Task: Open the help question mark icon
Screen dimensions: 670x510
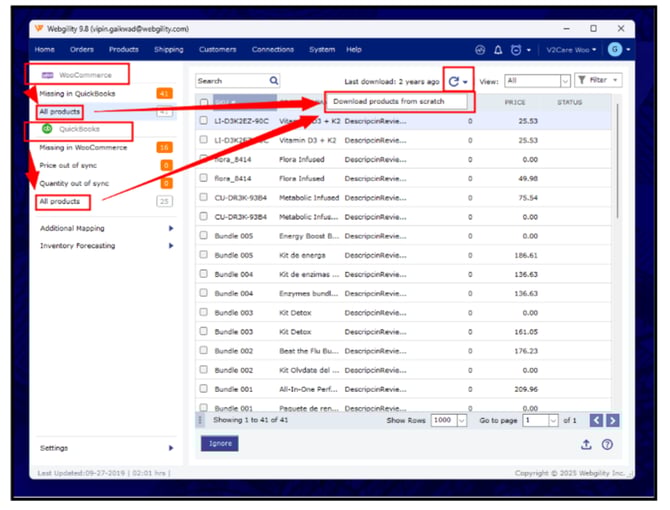Action: (607, 444)
